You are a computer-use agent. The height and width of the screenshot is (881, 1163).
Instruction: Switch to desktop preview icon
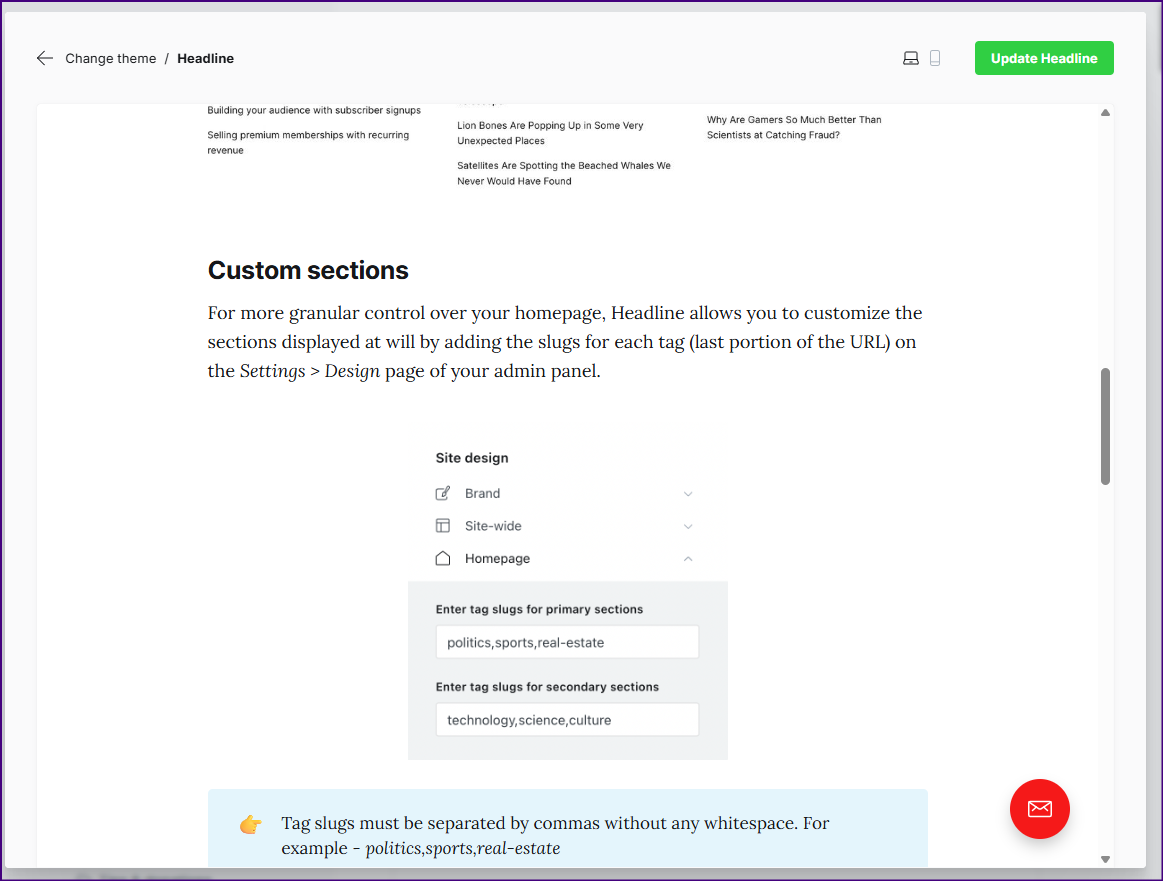pyautogui.click(x=910, y=58)
